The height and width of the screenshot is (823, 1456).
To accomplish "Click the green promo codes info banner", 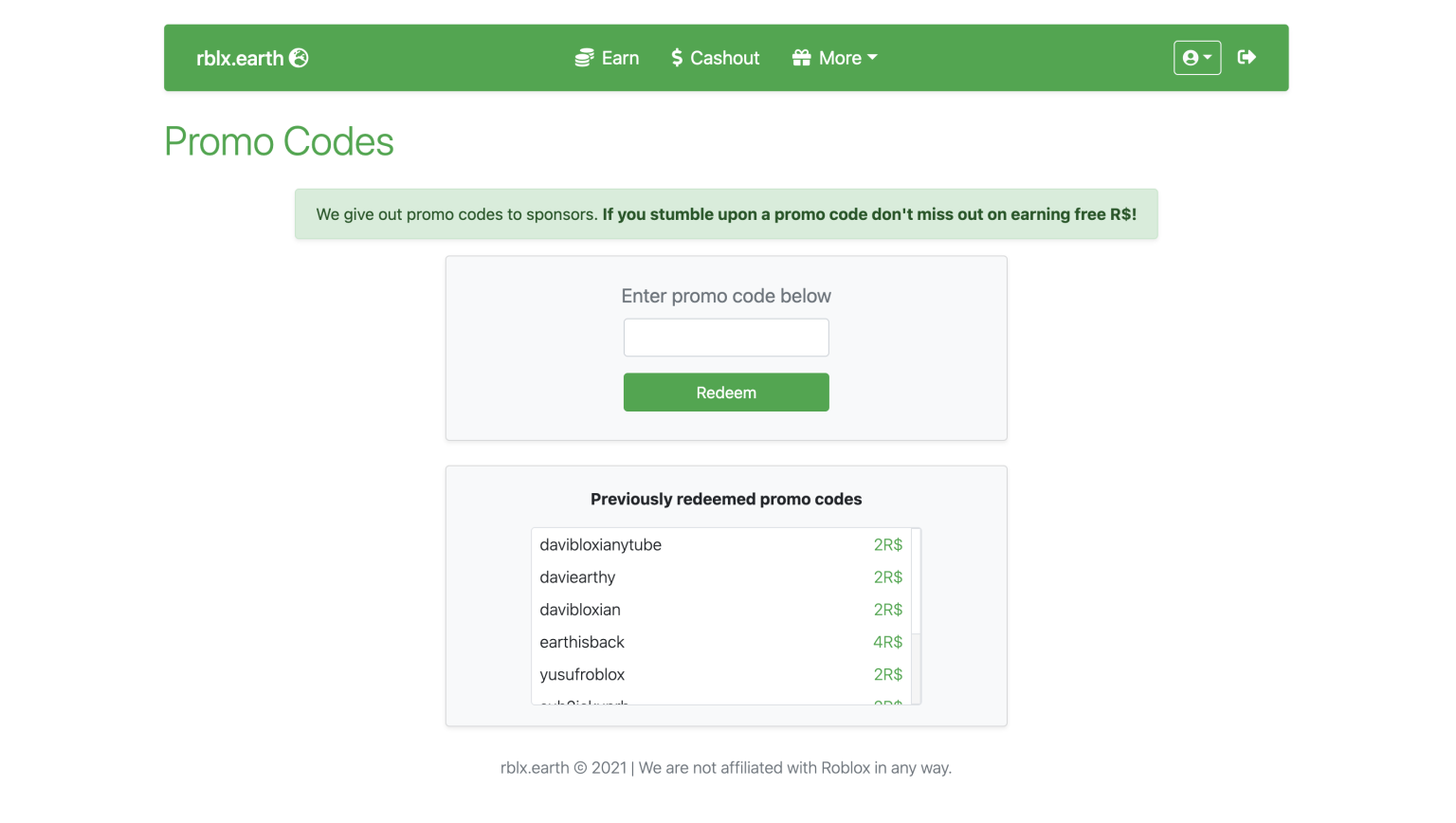I will point(726,214).
